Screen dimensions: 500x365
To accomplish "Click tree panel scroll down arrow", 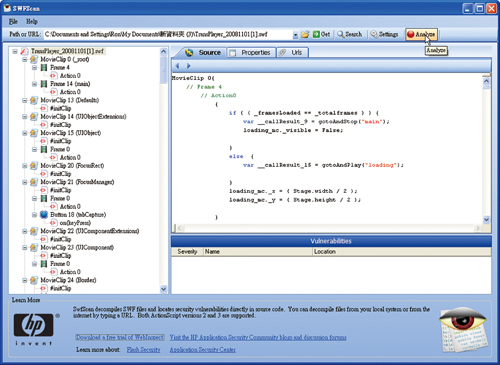I will 163,289.
